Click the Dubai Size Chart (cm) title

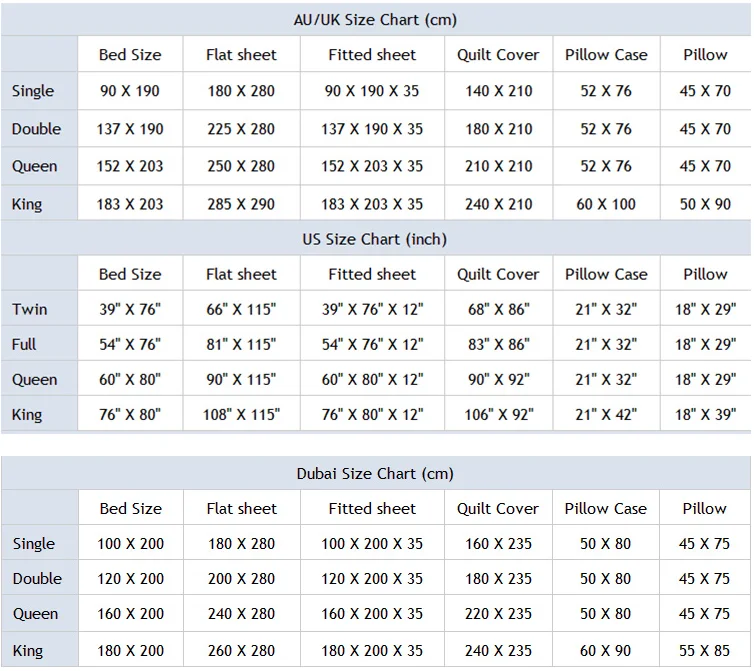[375, 473]
